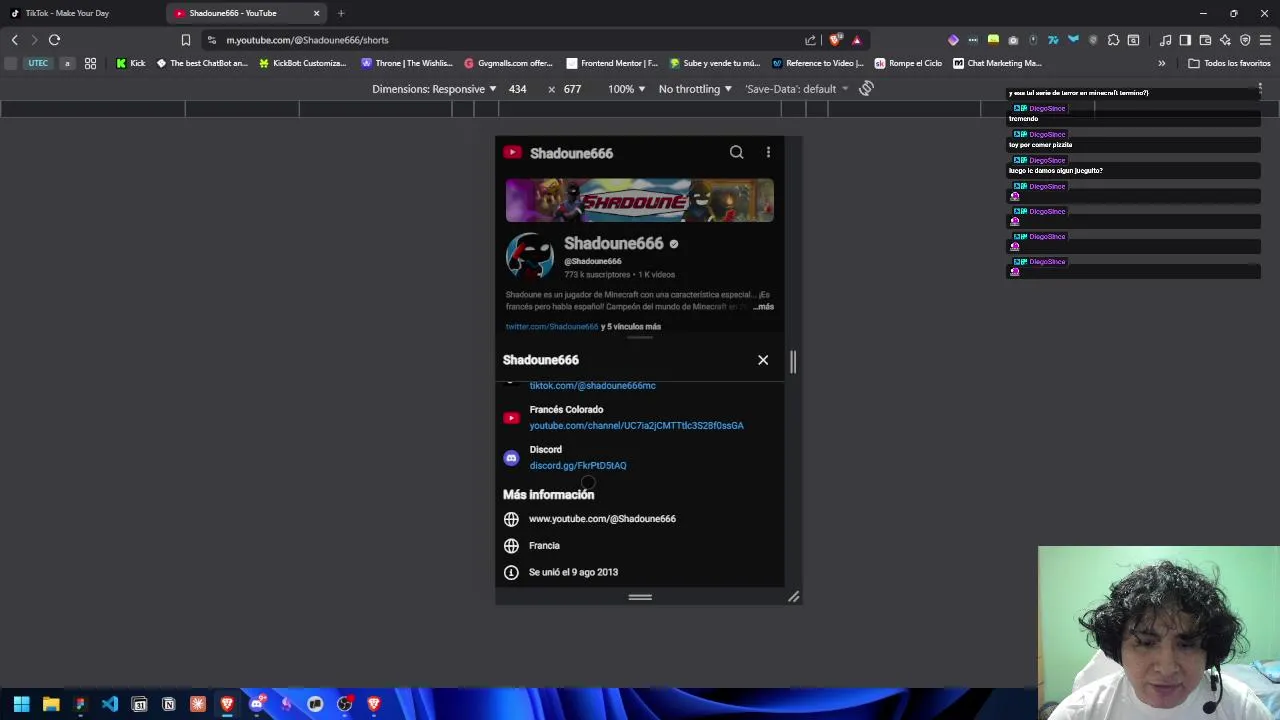Open the Rompe el Ciclo bookmark
The width and height of the screenshot is (1280, 720).
coord(908,63)
